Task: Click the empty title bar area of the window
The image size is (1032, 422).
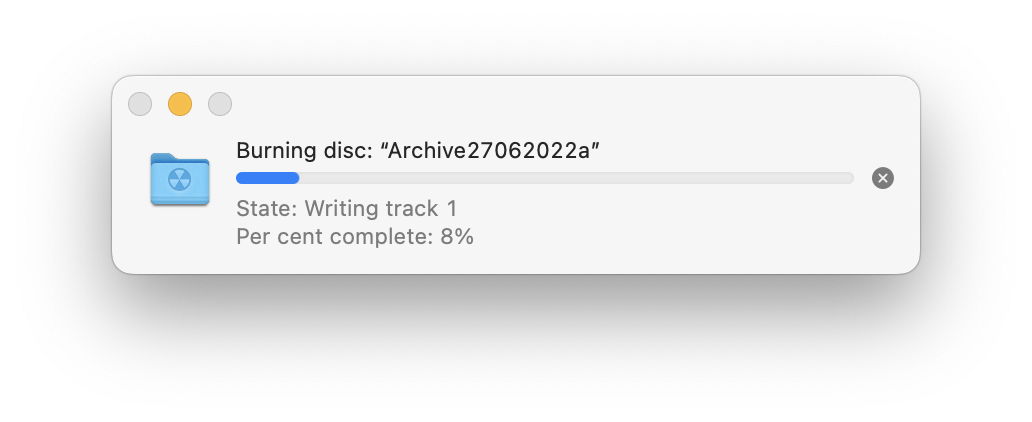Action: [x=560, y=102]
